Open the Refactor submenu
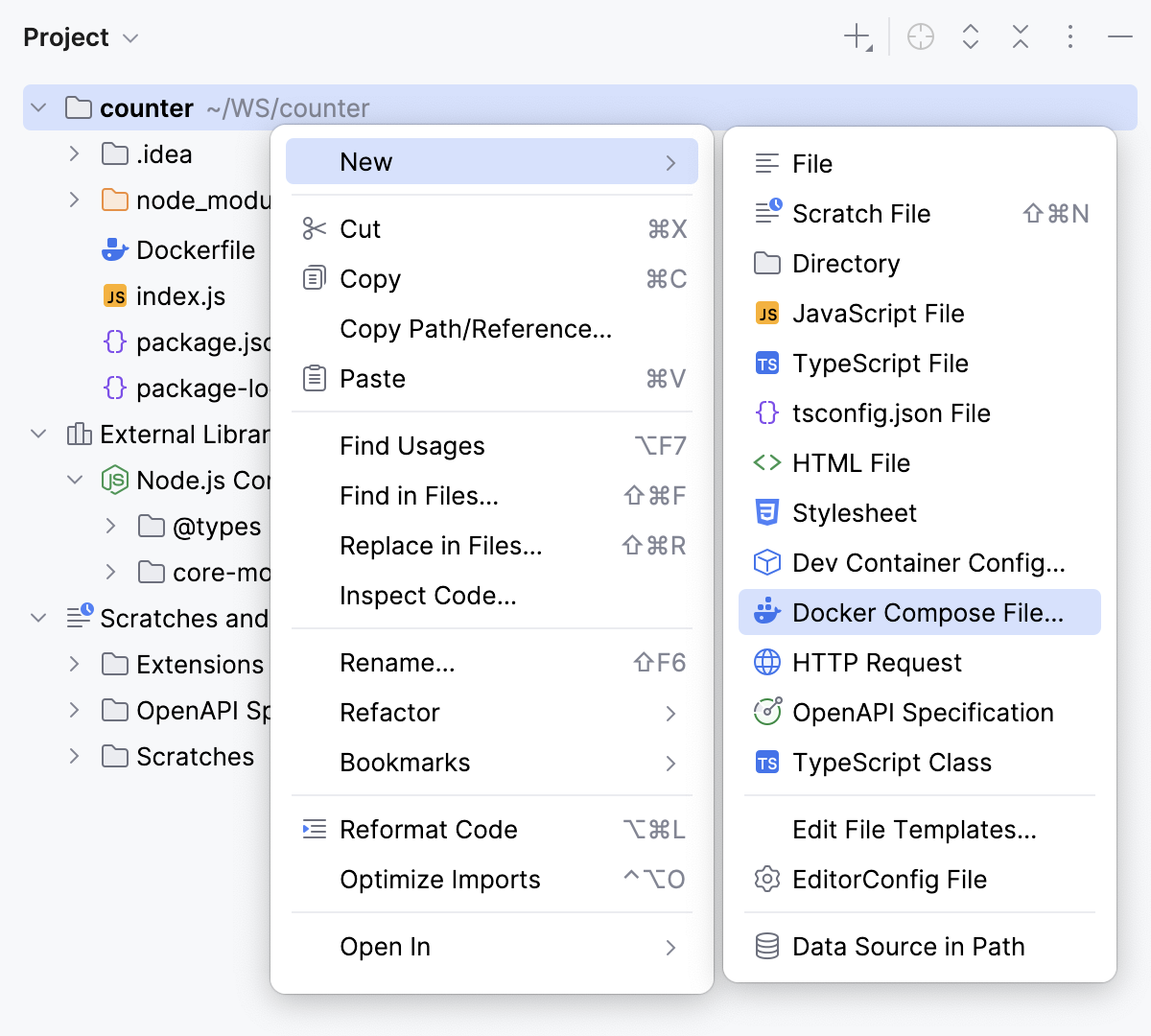Viewport: 1151px width, 1036px height. tap(492, 713)
